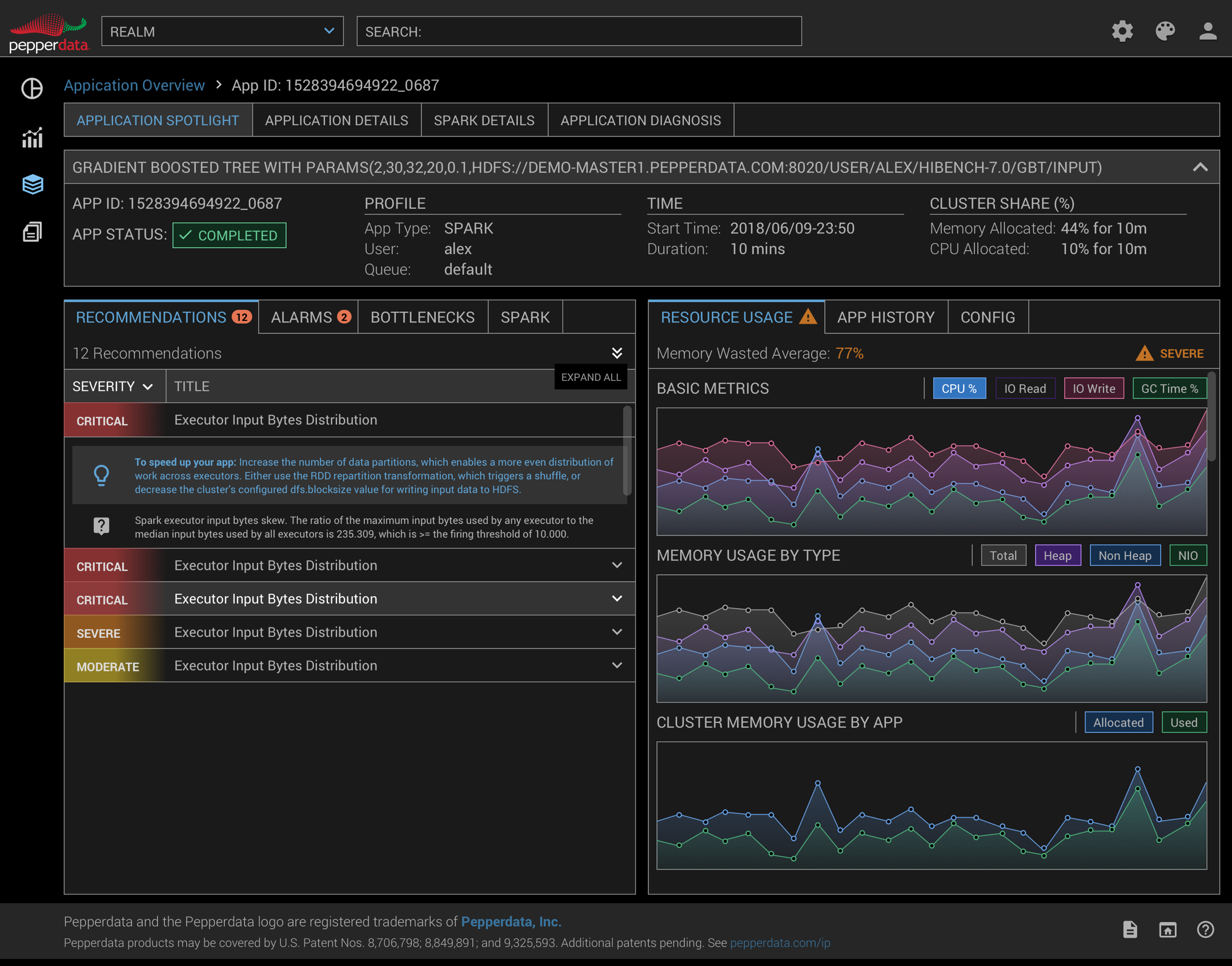1232x966 pixels.
Task: Open the REALM dropdown
Action: [222, 31]
